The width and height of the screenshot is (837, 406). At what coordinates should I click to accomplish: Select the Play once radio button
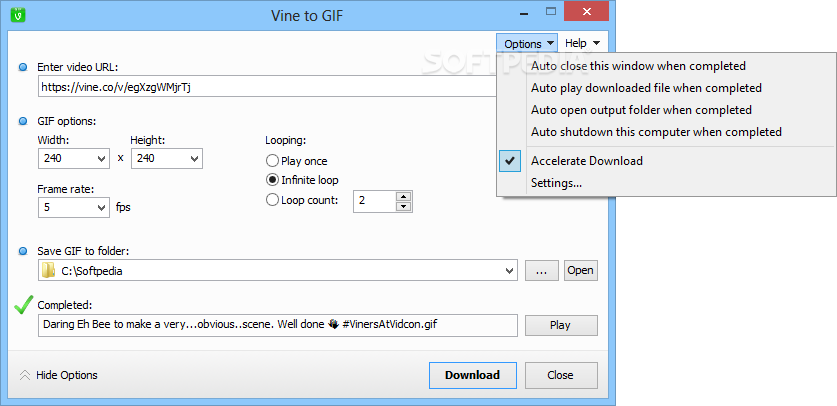point(272,161)
